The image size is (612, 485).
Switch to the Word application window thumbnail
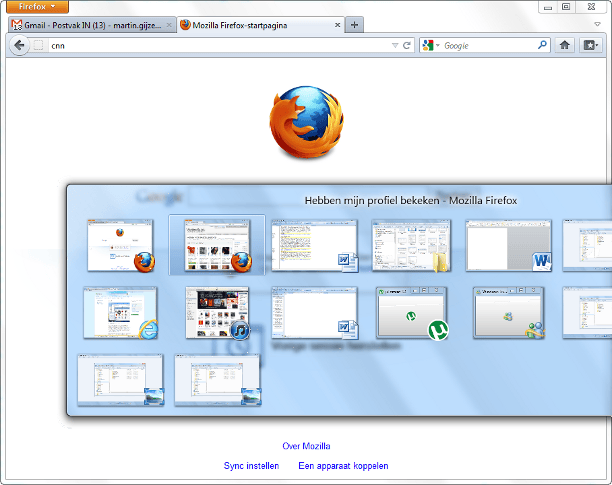tap(508, 245)
